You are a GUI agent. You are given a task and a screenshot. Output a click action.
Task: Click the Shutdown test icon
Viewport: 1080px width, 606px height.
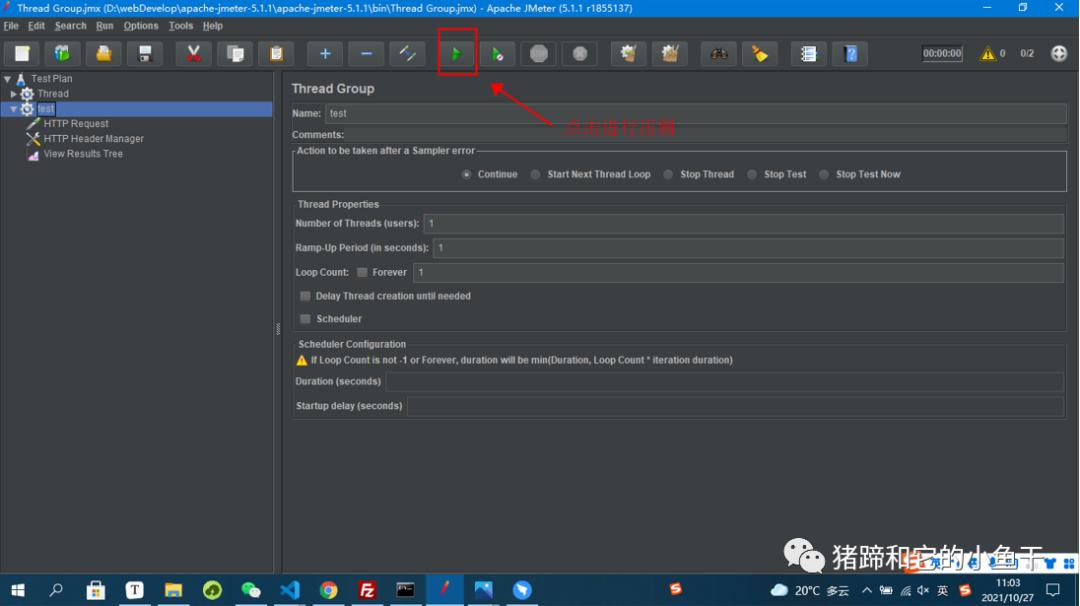(x=580, y=53)
